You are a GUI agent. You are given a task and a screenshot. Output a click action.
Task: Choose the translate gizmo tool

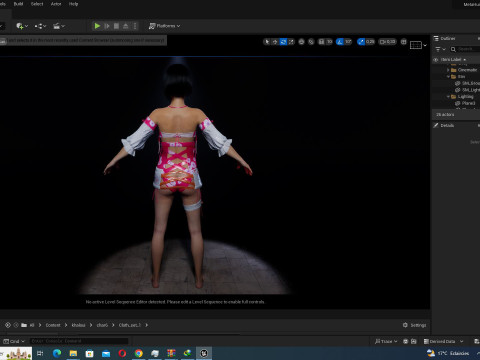[x=275, y=42]
